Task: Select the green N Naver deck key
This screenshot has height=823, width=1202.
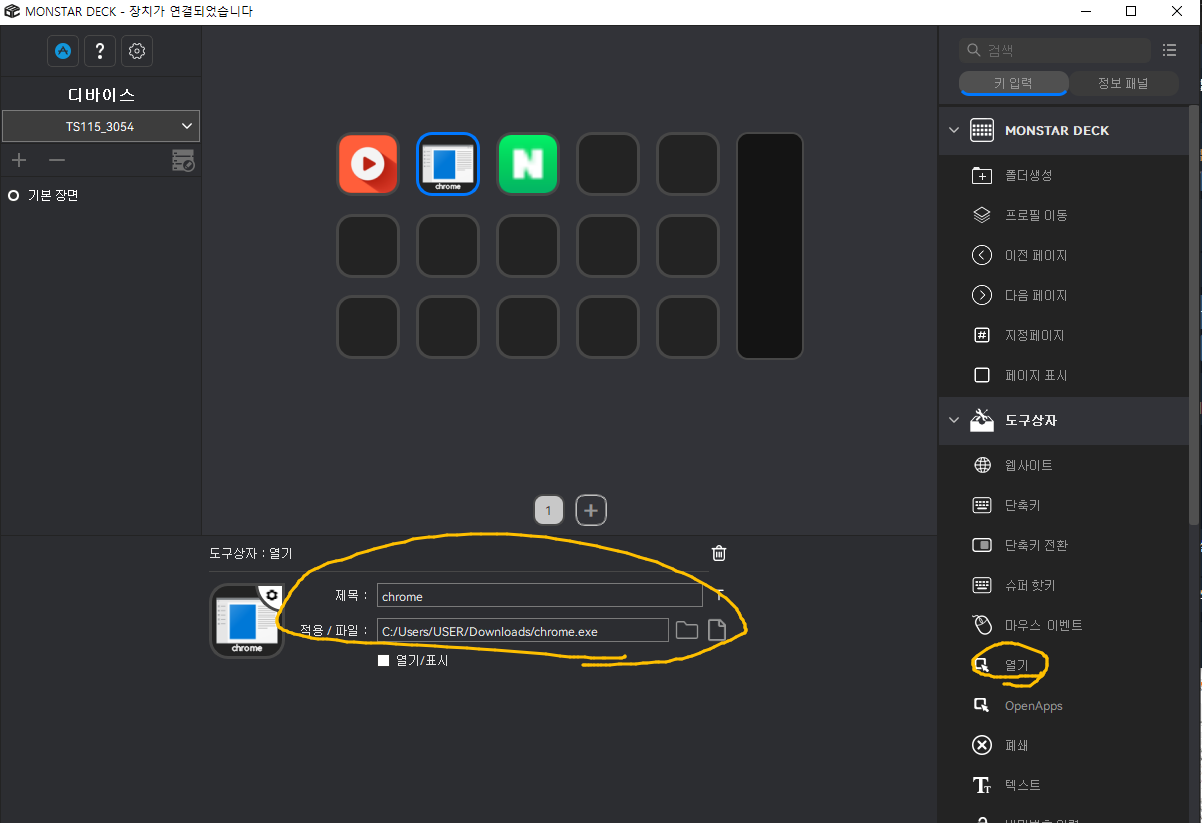Action: coord(528,163)
